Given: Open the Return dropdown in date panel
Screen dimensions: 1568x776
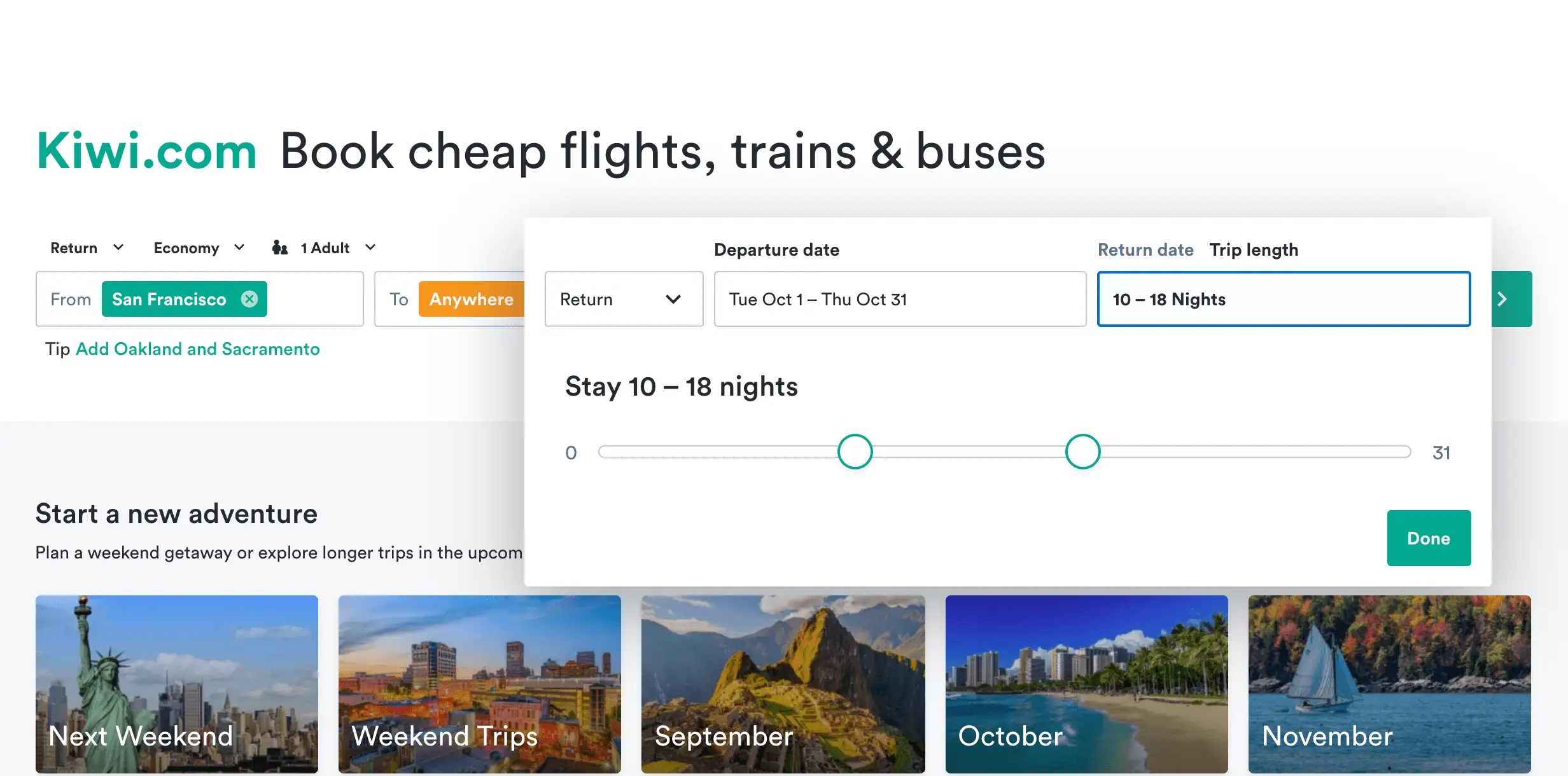Looking at the screenshot, I should click(623, 299).
